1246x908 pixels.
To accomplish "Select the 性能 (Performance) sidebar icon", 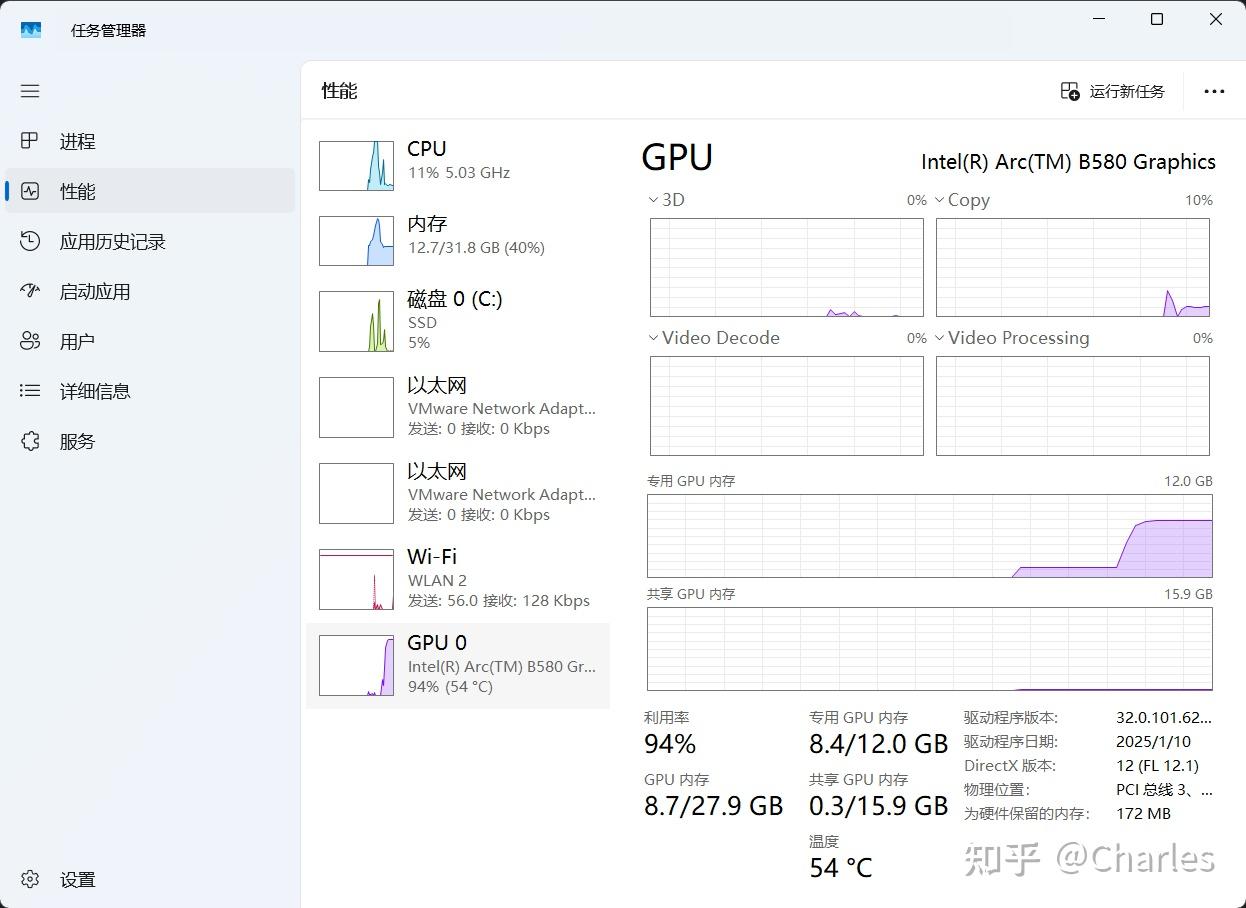I will (x=30, y=191).
